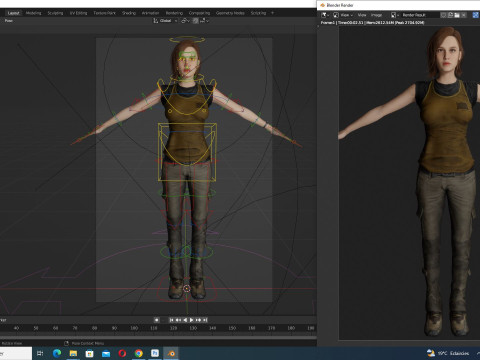Screen dimensions: 480x360
Task: Open the Global transform orientation dropdown
Action: (165, 21)
